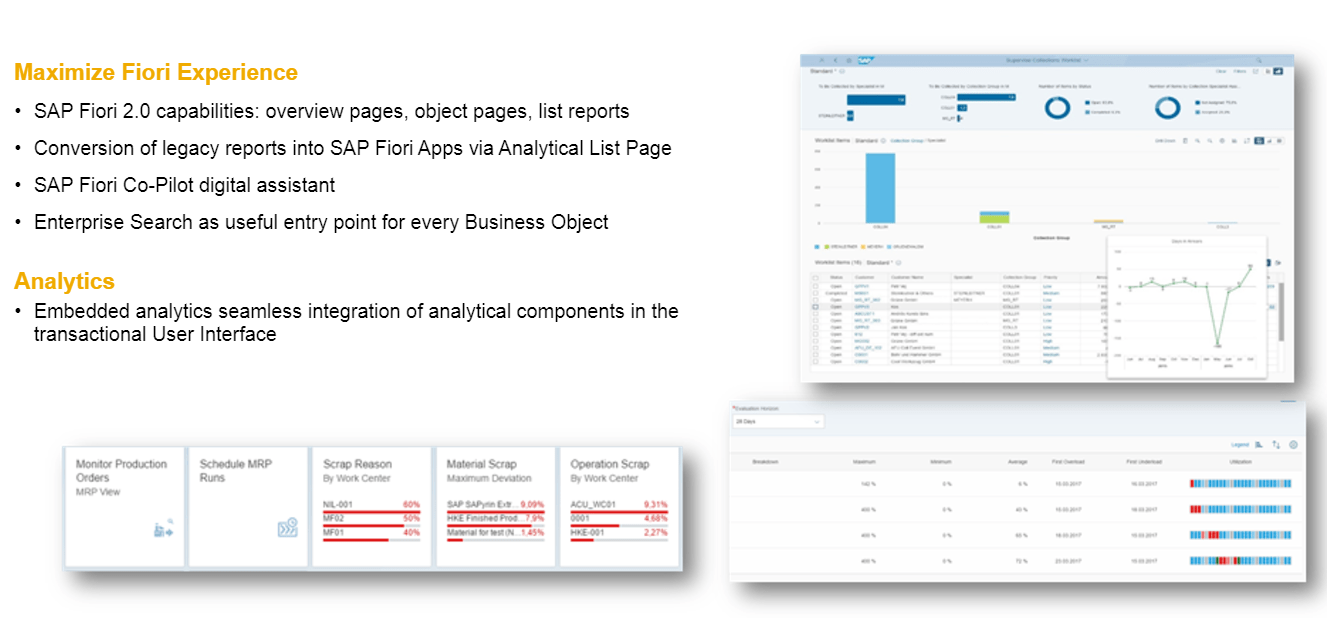1327x629 pixels.
Task: Expand the Standard variant dropdown at top
Action: pyautogui.click(x=827, y=71)
